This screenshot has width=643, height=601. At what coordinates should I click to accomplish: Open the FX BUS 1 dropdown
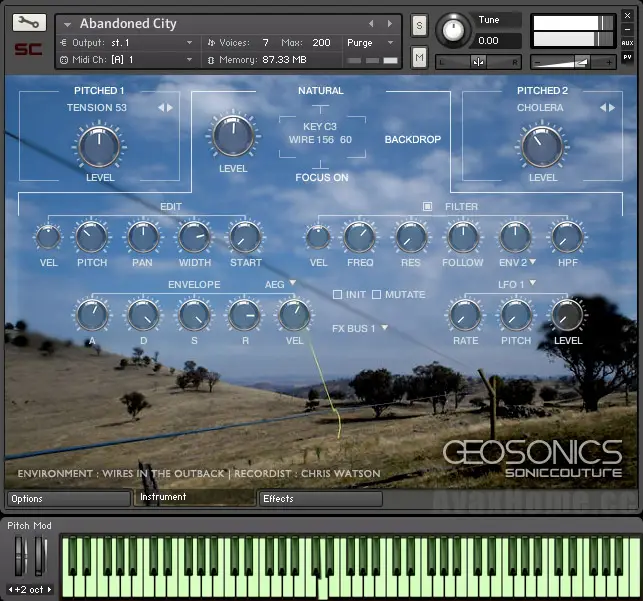pos(385,328)
